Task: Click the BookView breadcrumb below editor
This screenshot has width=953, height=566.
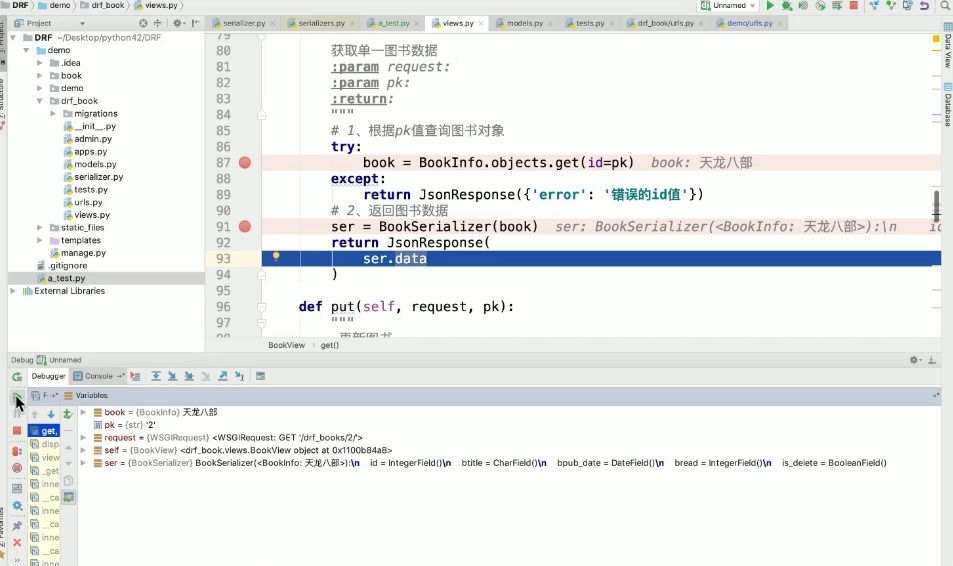Action: tap(286, 345)
